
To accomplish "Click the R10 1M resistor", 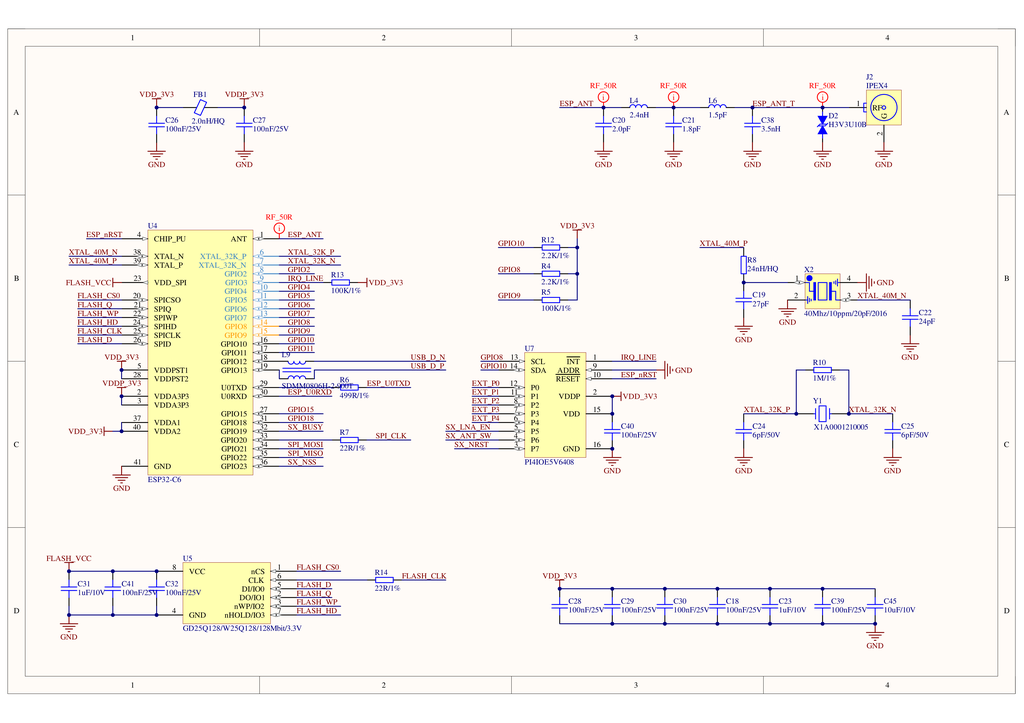I will click(x=822, y=370).
